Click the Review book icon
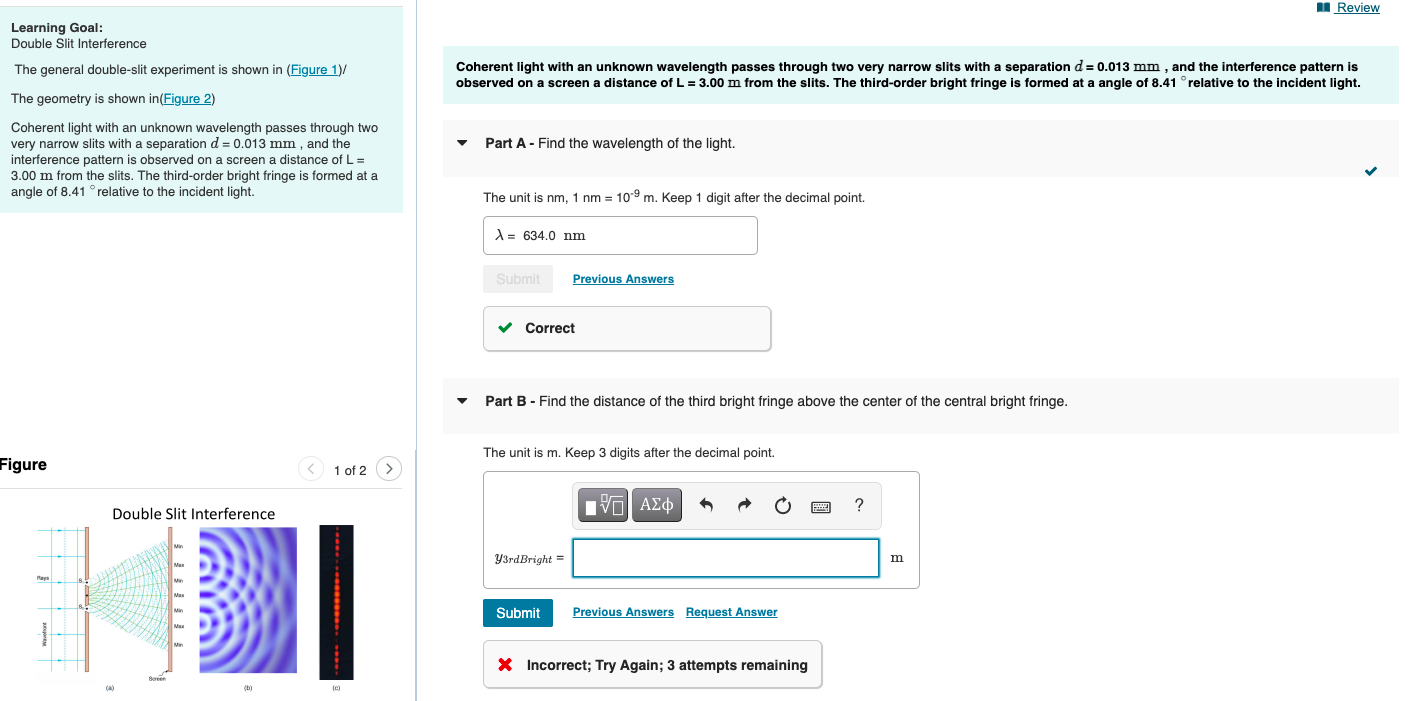The width and height of the screenshot is (1417, 701). coord(1324,8)
